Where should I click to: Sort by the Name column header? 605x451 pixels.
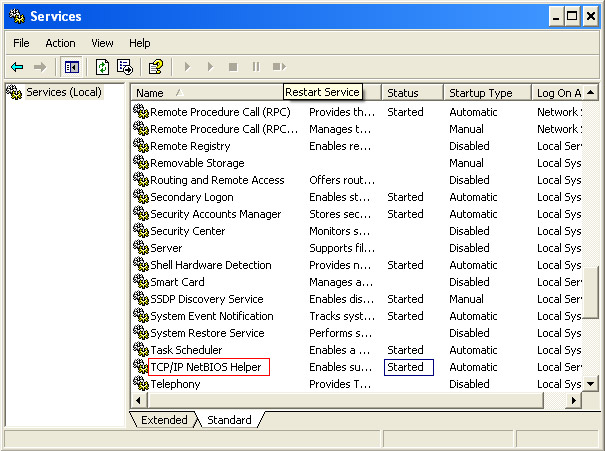[200, 93]
